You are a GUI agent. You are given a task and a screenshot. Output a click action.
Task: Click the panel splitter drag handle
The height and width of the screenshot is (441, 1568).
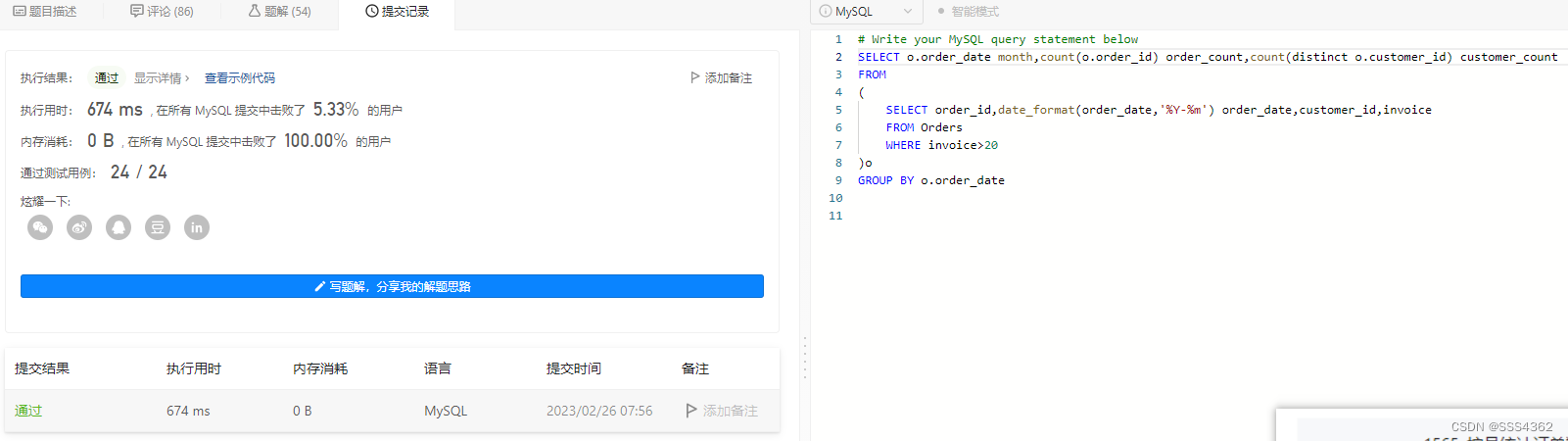[805, 358]
